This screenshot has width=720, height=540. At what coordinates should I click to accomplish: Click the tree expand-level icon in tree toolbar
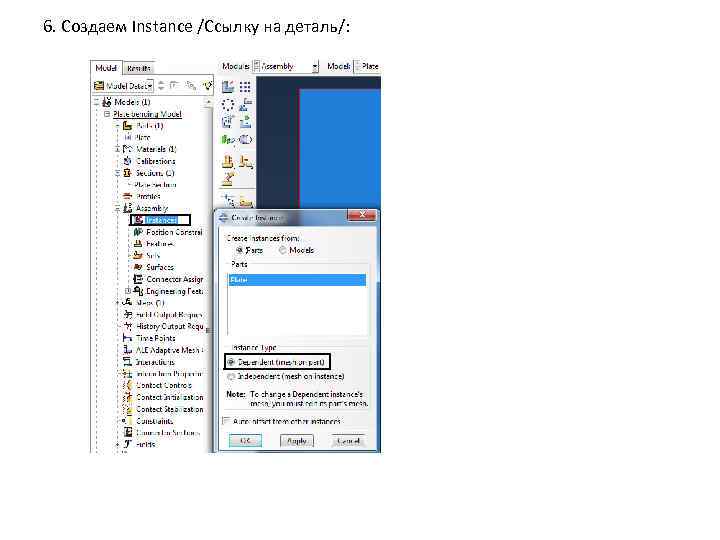[x=174, y=85]
